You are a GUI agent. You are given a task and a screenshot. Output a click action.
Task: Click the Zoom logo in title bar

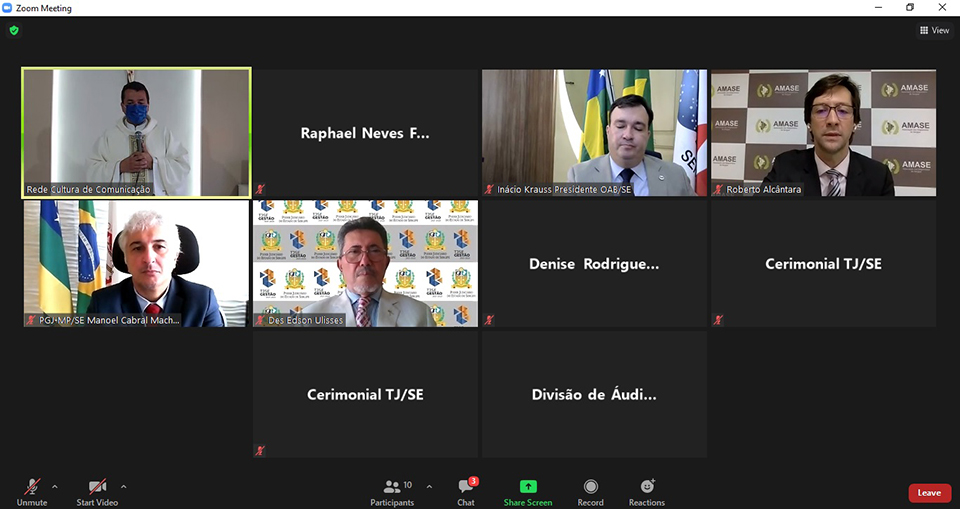(8, 8)
